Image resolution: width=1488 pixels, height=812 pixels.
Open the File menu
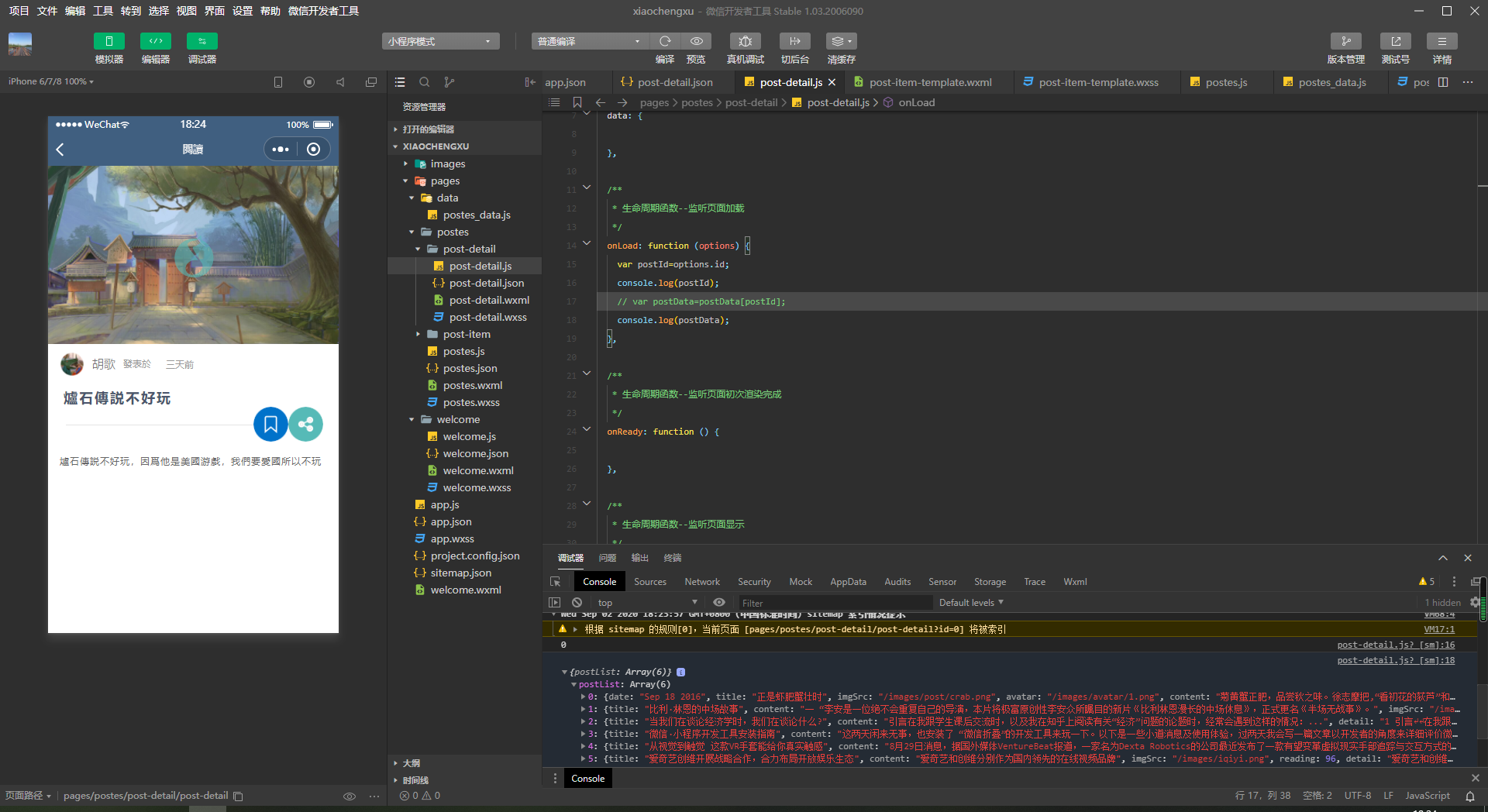[x=47, y=11]
